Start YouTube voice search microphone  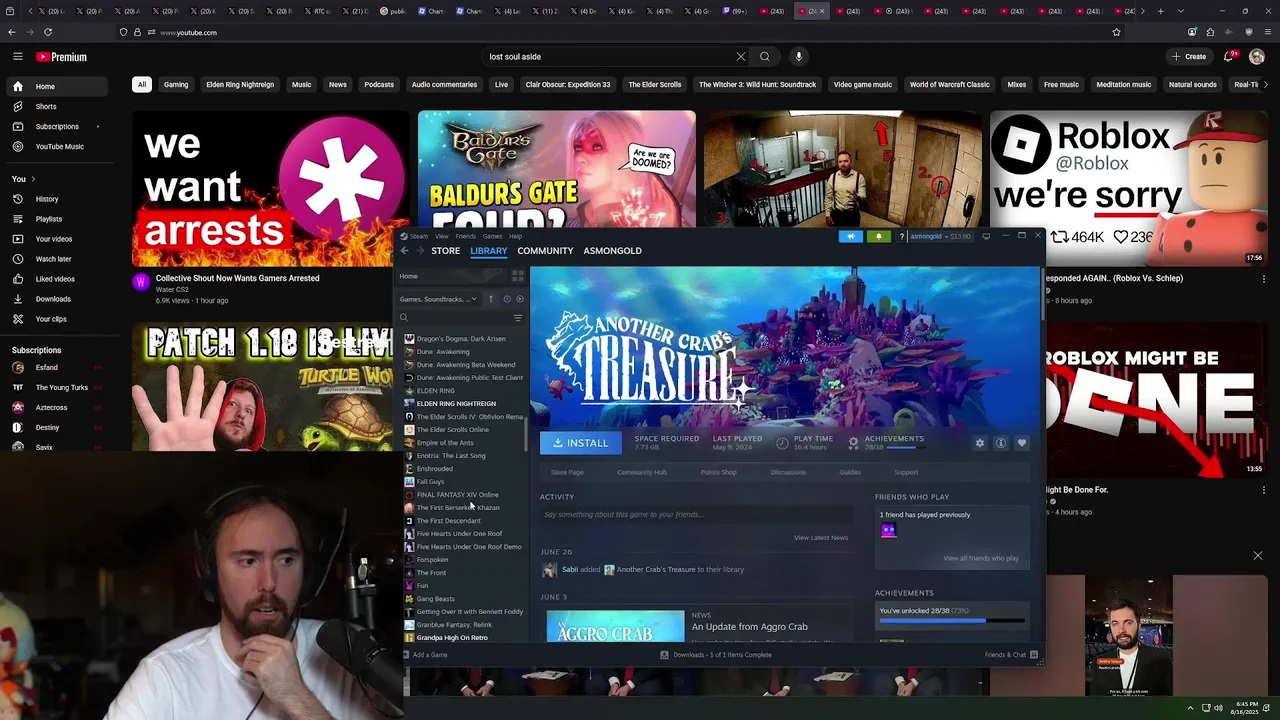coord(798,57)
